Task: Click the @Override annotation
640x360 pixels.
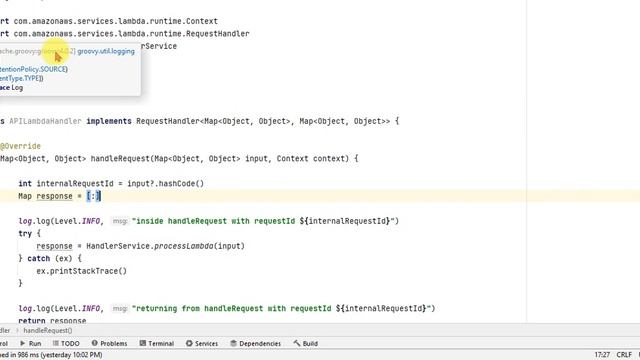Action: [x=20, y=146]
